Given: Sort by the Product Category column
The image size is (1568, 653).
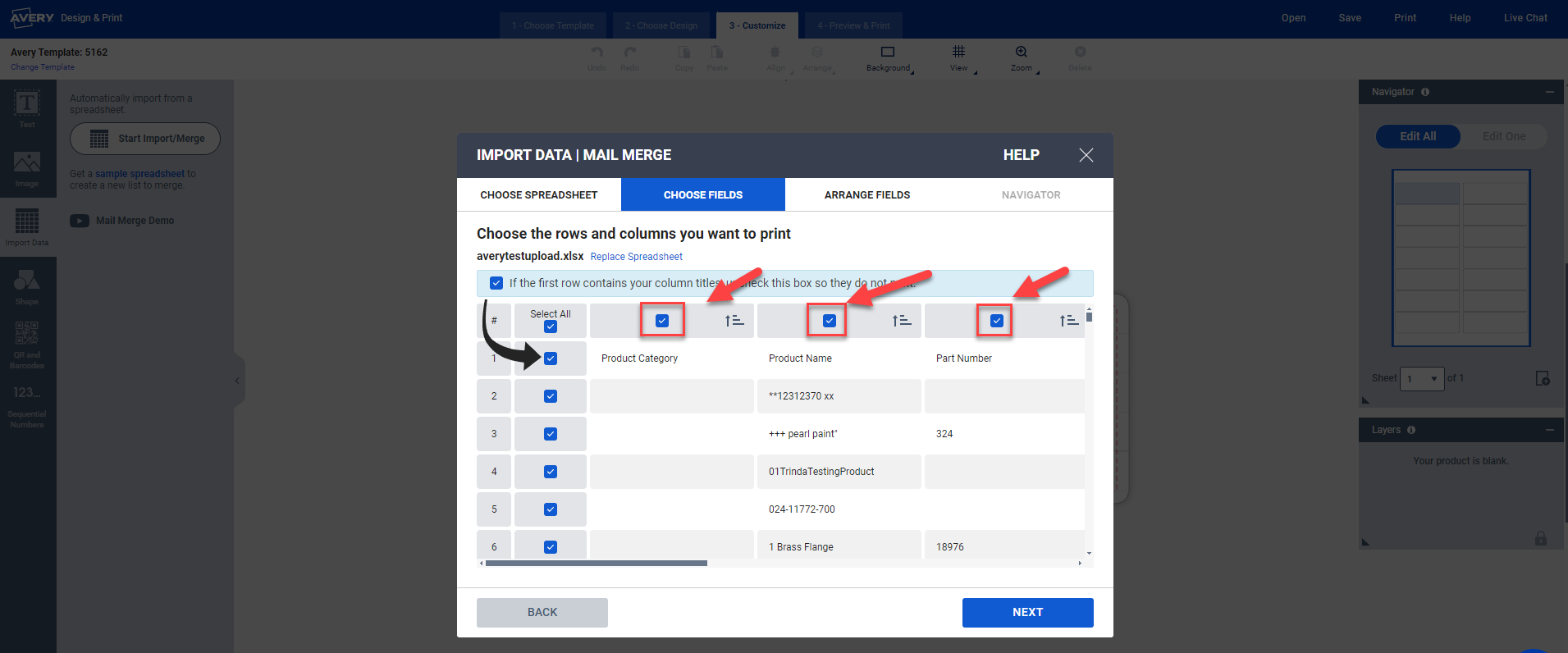Looking at the screenshot, I should (734, 321).
